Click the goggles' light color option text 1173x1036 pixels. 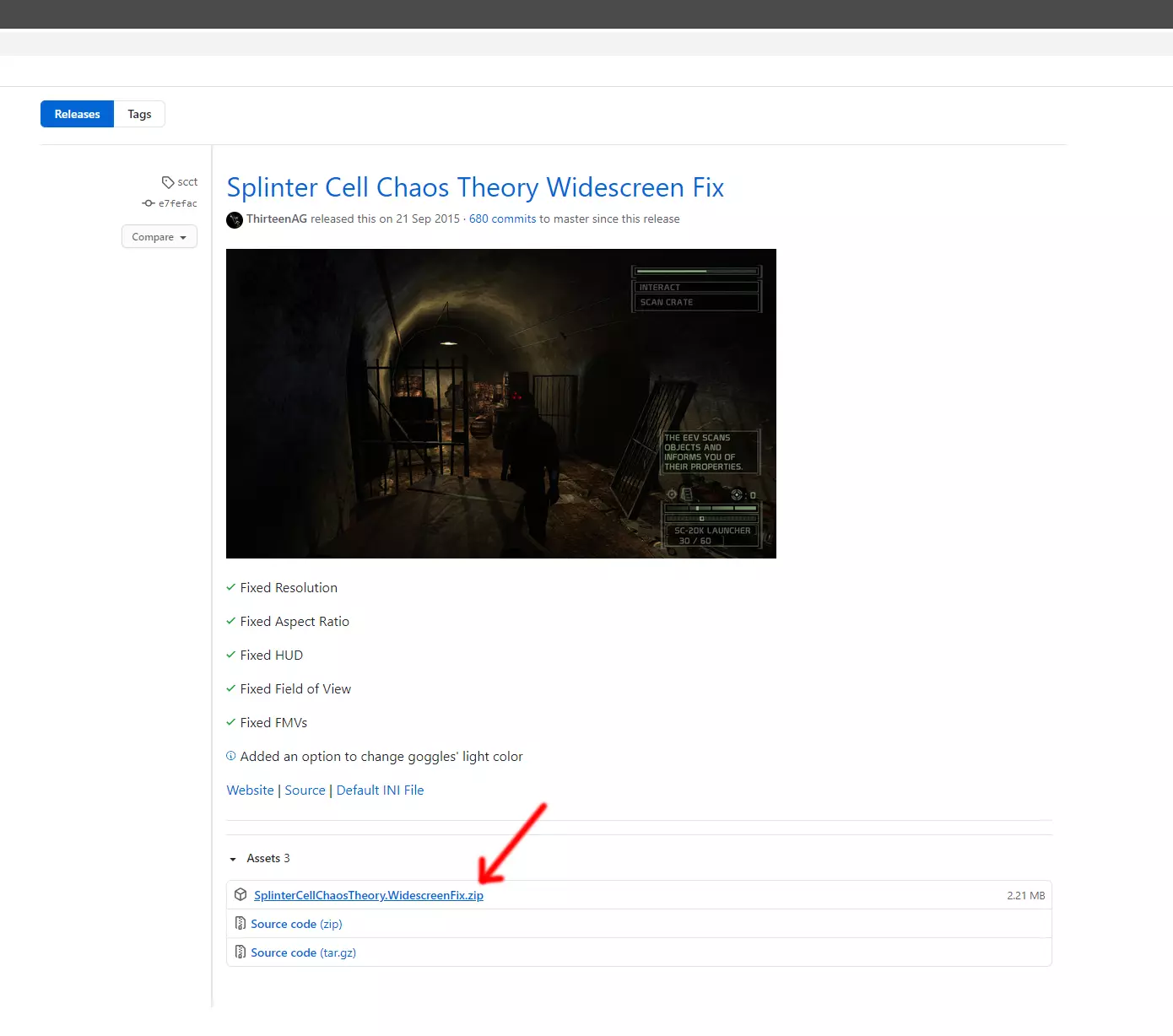point(381,757)
